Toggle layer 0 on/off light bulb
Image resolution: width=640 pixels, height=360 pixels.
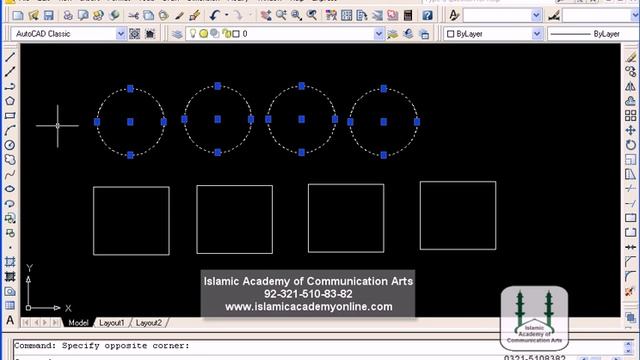[x=193, y=33]
